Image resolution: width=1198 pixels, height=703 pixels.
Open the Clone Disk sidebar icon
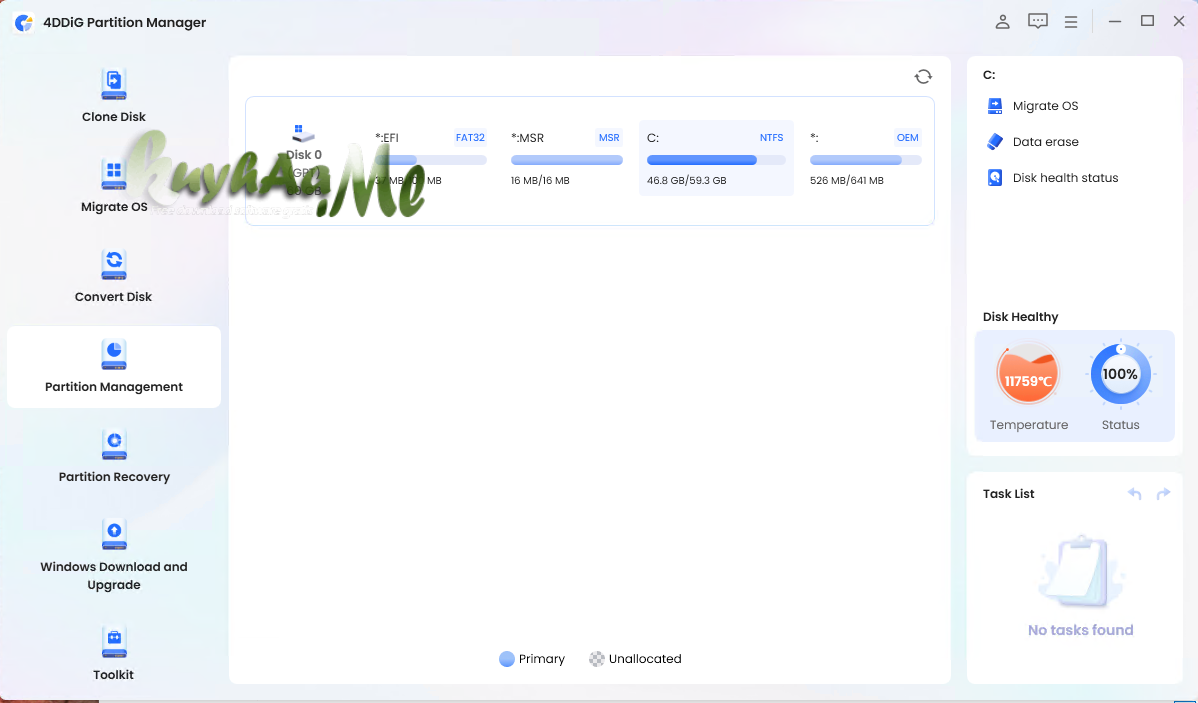pos(114,84)
